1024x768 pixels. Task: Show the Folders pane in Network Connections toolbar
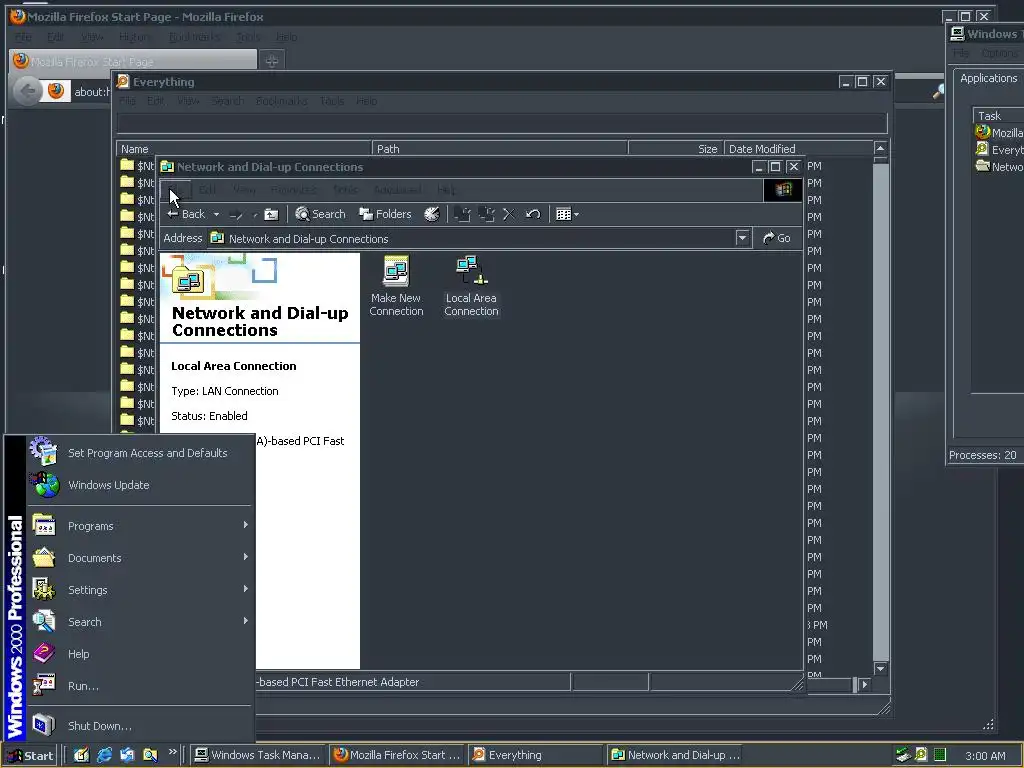point(385,214)
